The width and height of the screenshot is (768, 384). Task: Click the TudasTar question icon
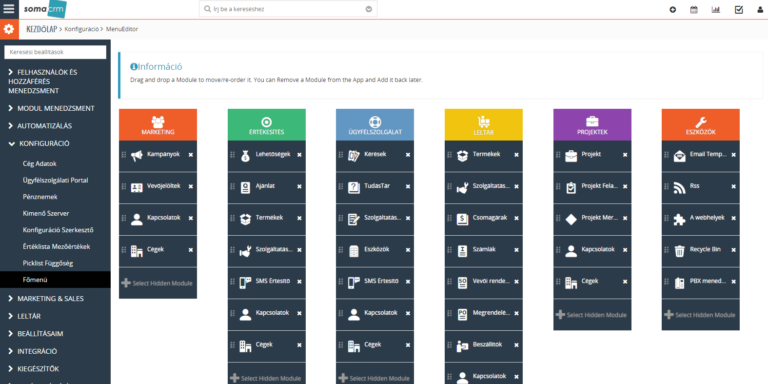pos(354,188)
